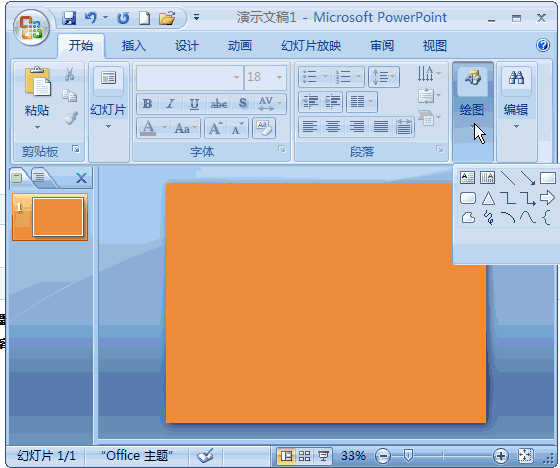
Task: Open PowerPoint Help question mark
Action: 542,45
